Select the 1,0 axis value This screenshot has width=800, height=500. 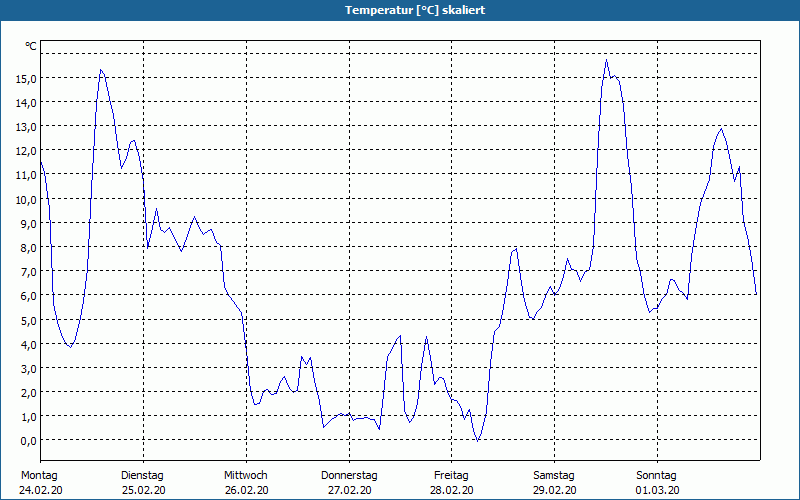tap(28, 416)
